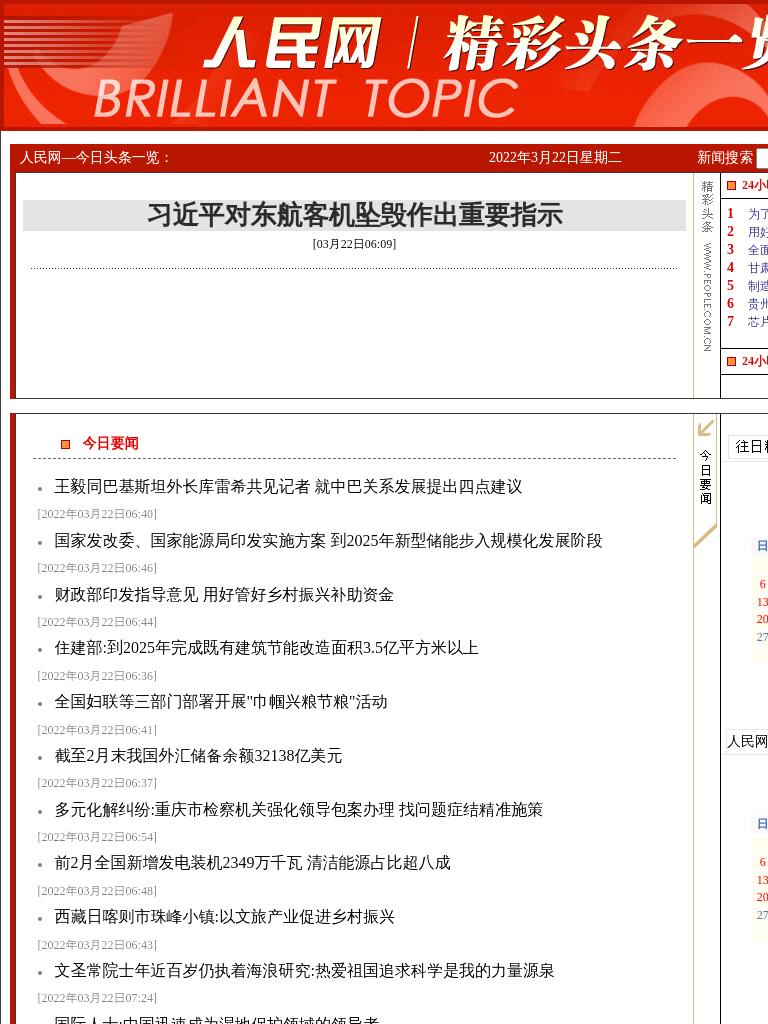The height and width of the screenshot is (1024, 768).
Task: Open the number 7 ranked hot news item
Action: (758, 321)
